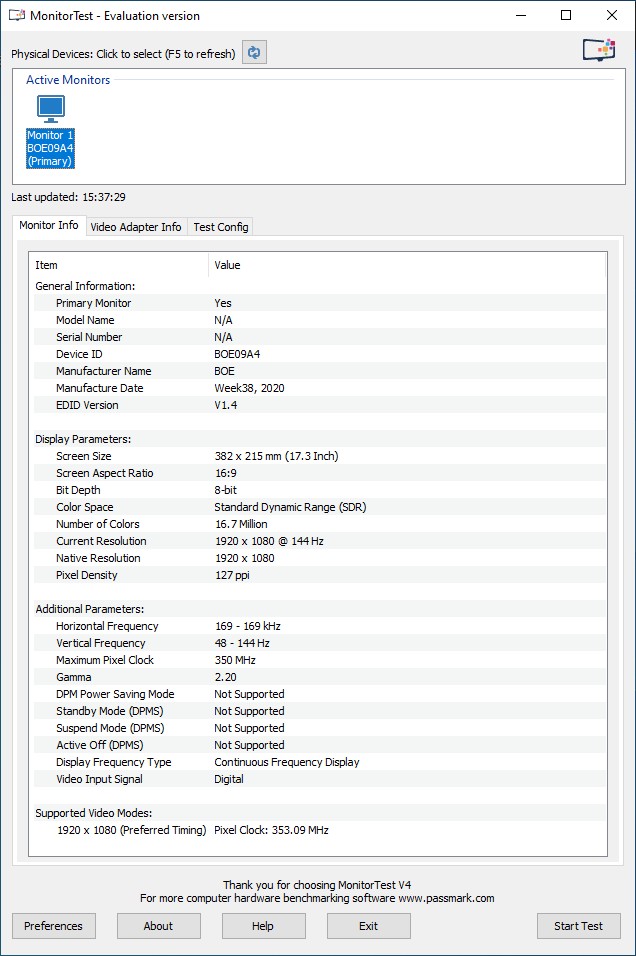Click the Maximum Pixel Clock row

point(105,660)
